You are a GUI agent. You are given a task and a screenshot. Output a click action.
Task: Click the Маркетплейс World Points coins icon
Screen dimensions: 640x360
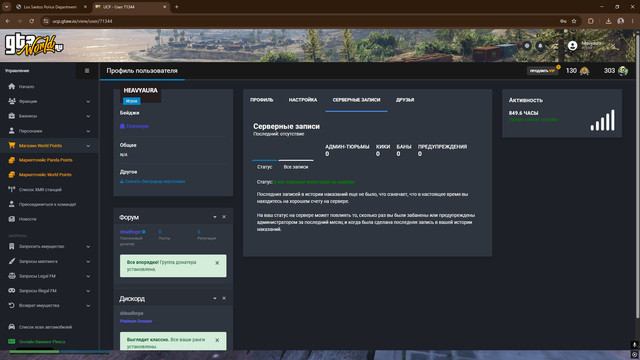[11, 175]
